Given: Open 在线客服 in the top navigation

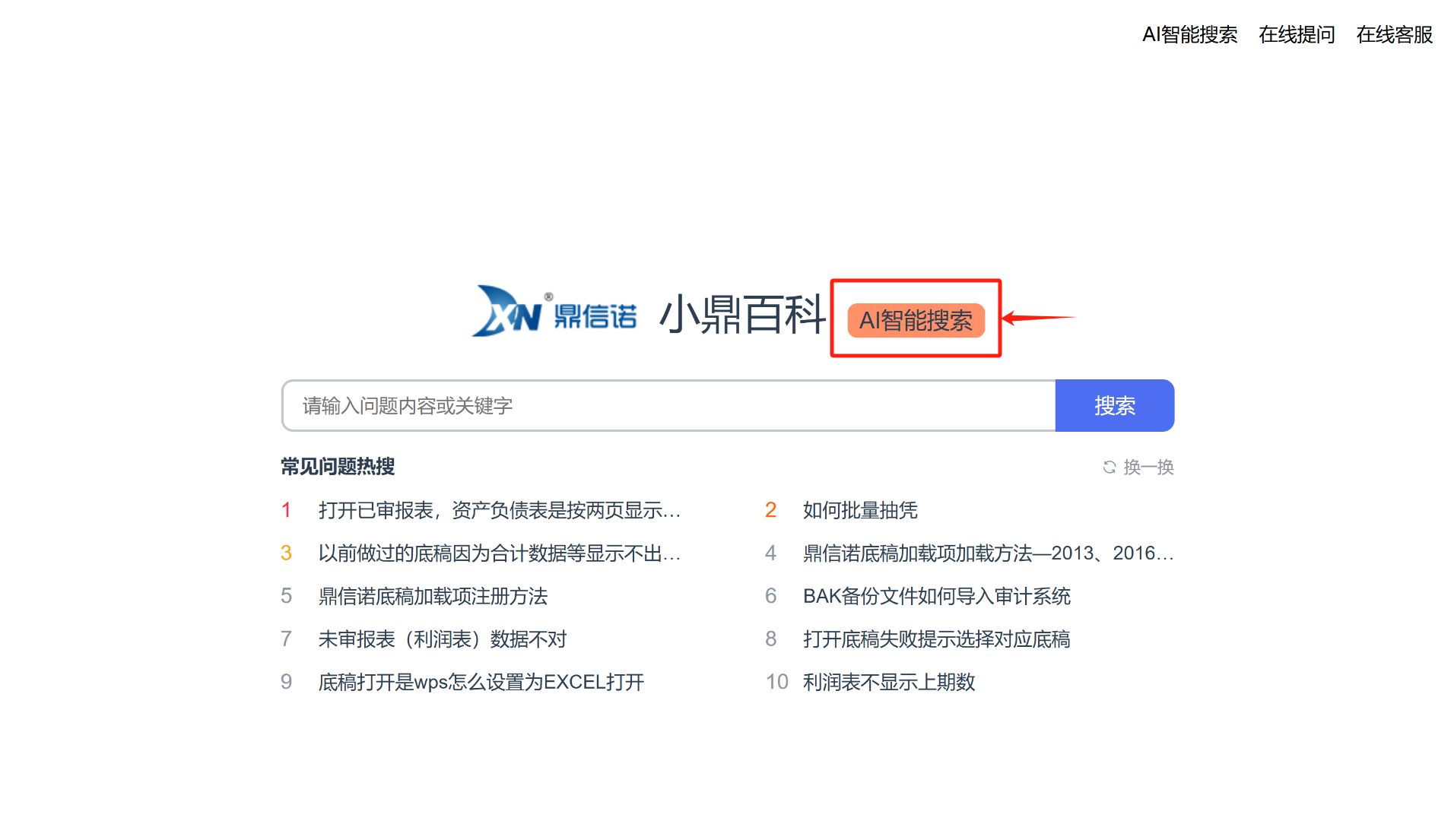Looking at the screenshot, I should pos(1394,34).
